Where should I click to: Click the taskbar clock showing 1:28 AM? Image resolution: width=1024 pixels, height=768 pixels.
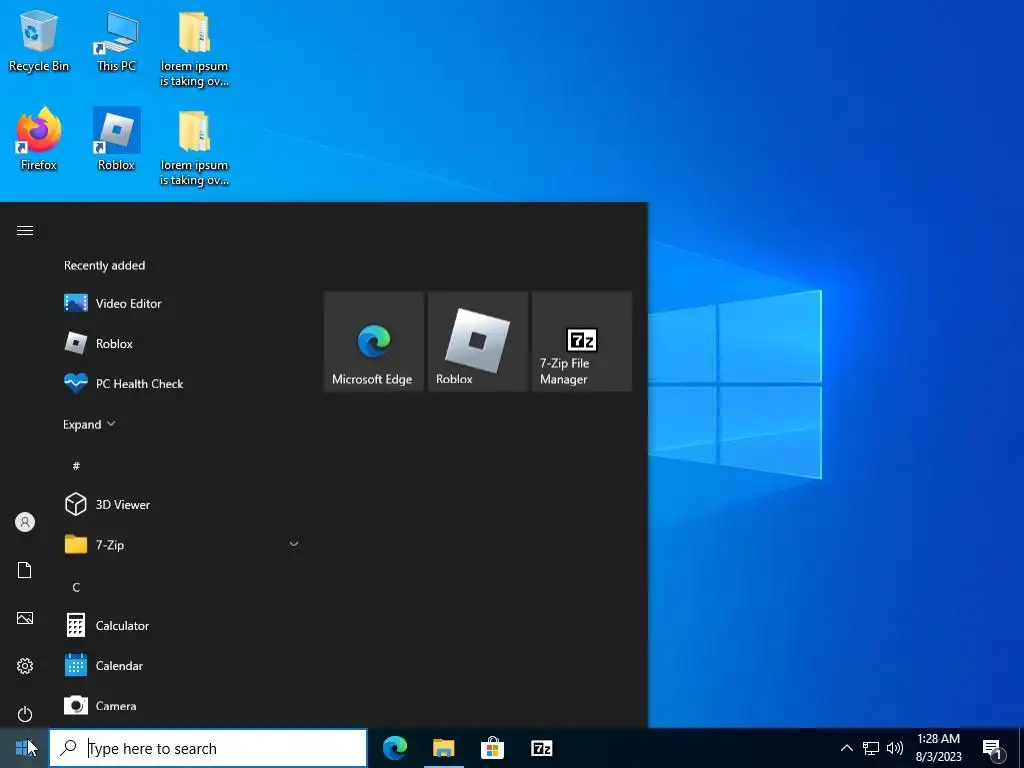[x=938, y=748]
